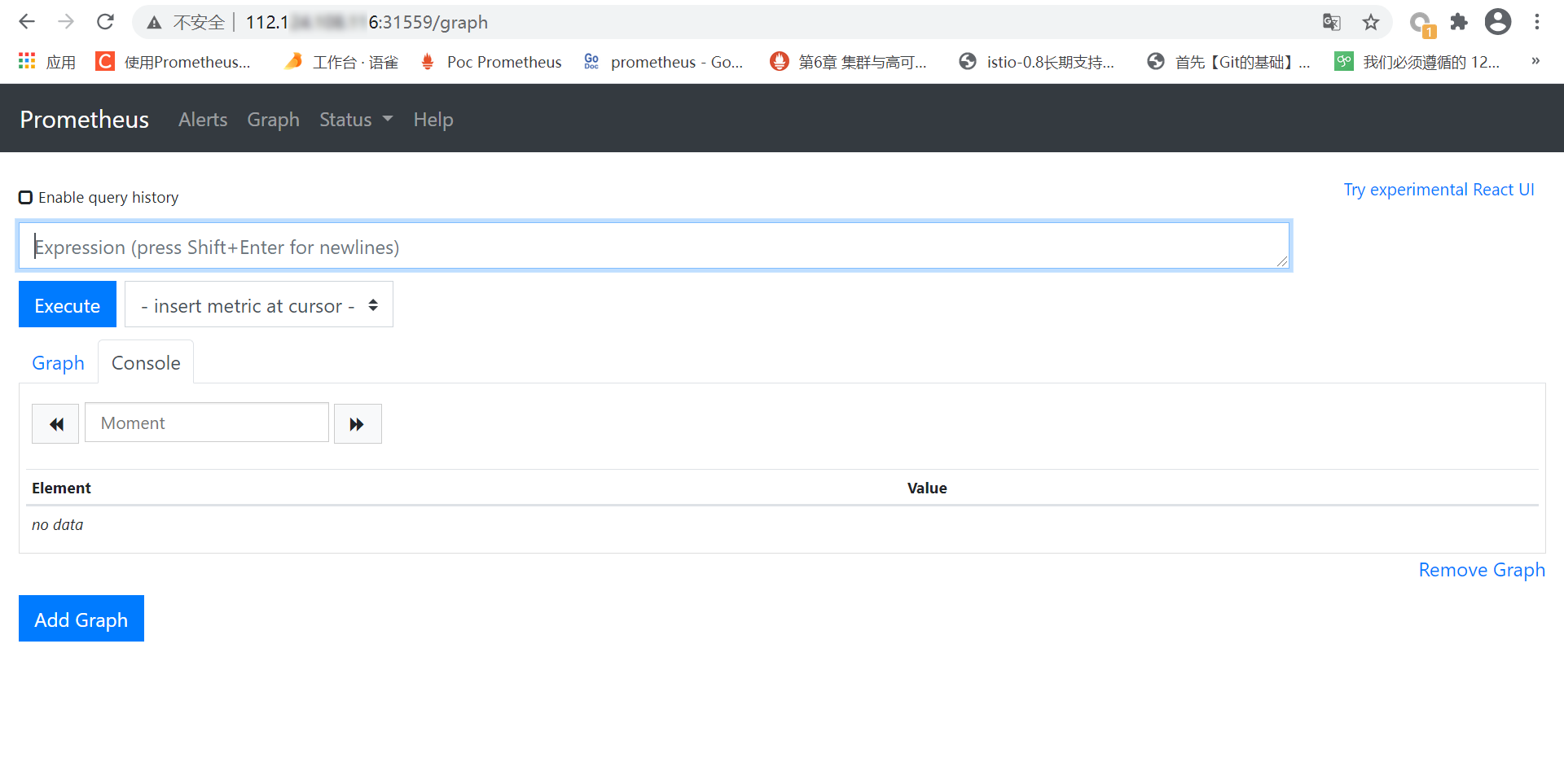The image size is (1564, 784).
Task: Go back with browser back arrow
Action: (27, 22)
